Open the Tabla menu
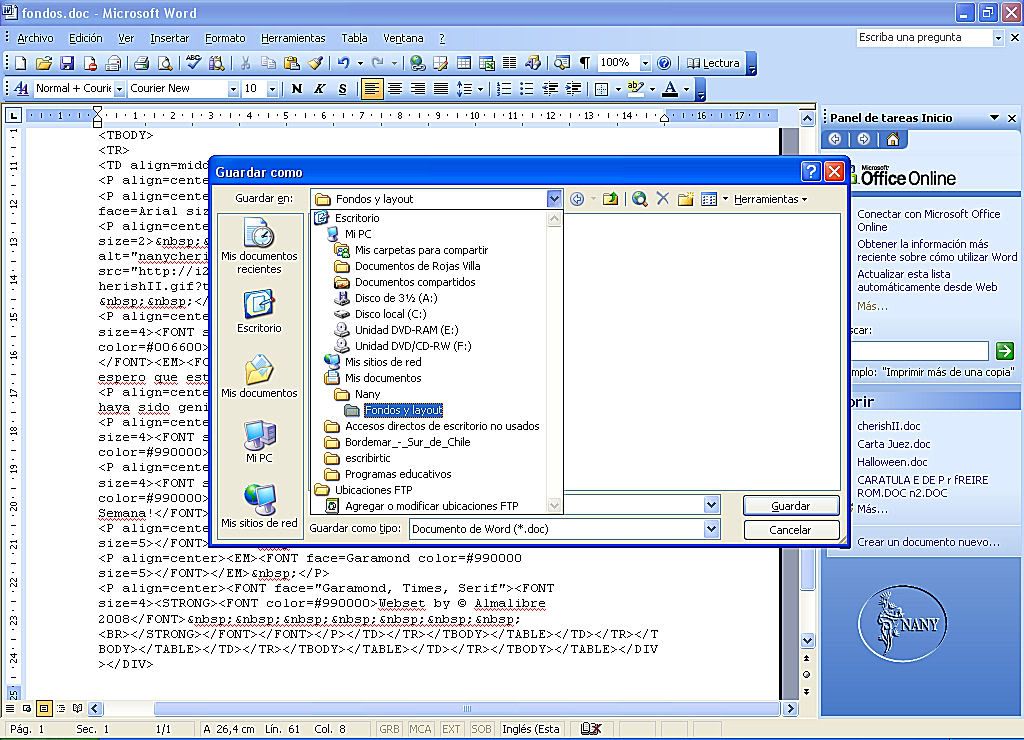1024x740 pixels. (x=354, y=38)
